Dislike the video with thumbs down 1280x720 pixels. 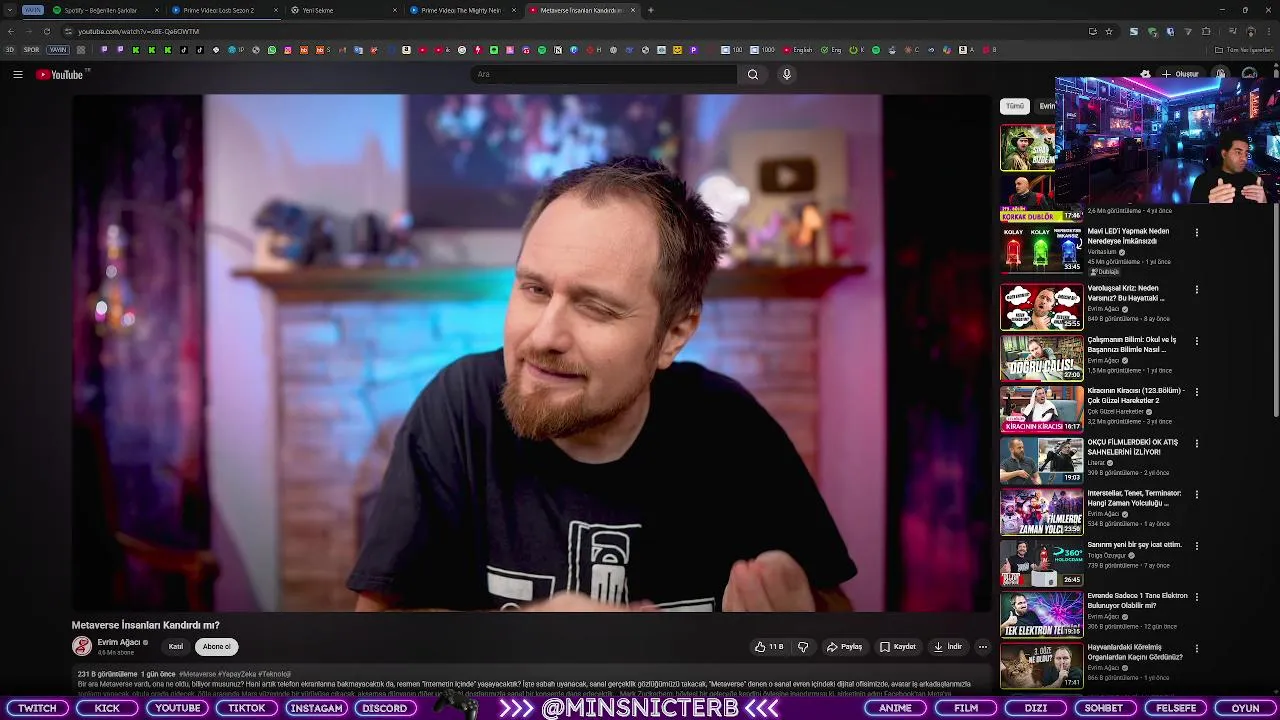click(803, 647)
